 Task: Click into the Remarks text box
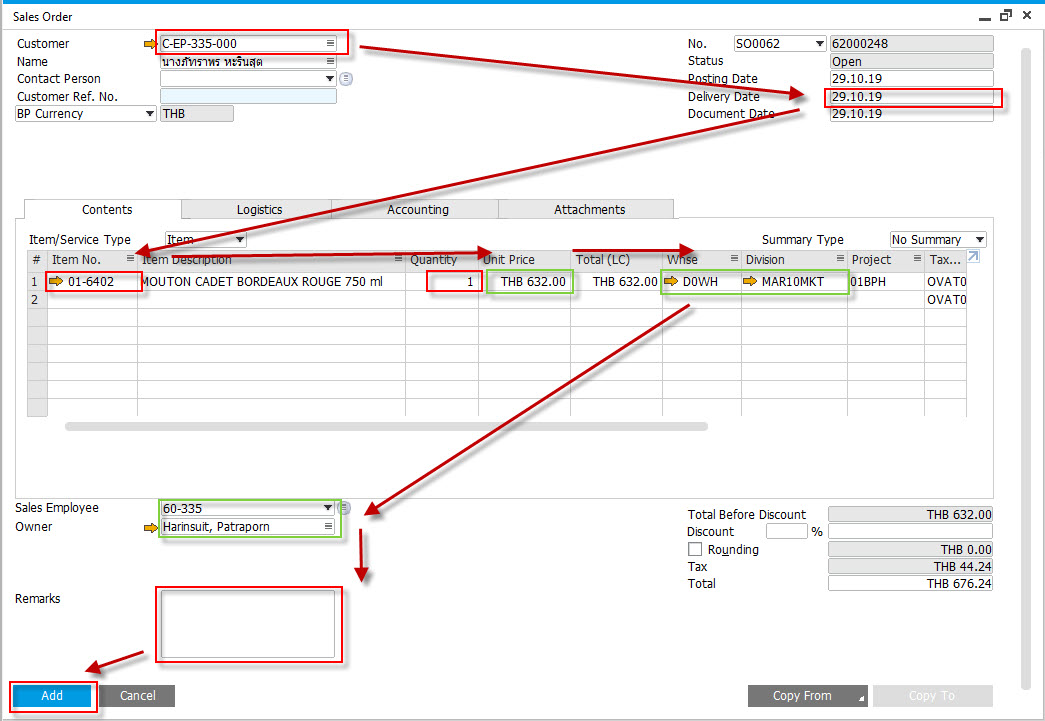coord(248,624)
